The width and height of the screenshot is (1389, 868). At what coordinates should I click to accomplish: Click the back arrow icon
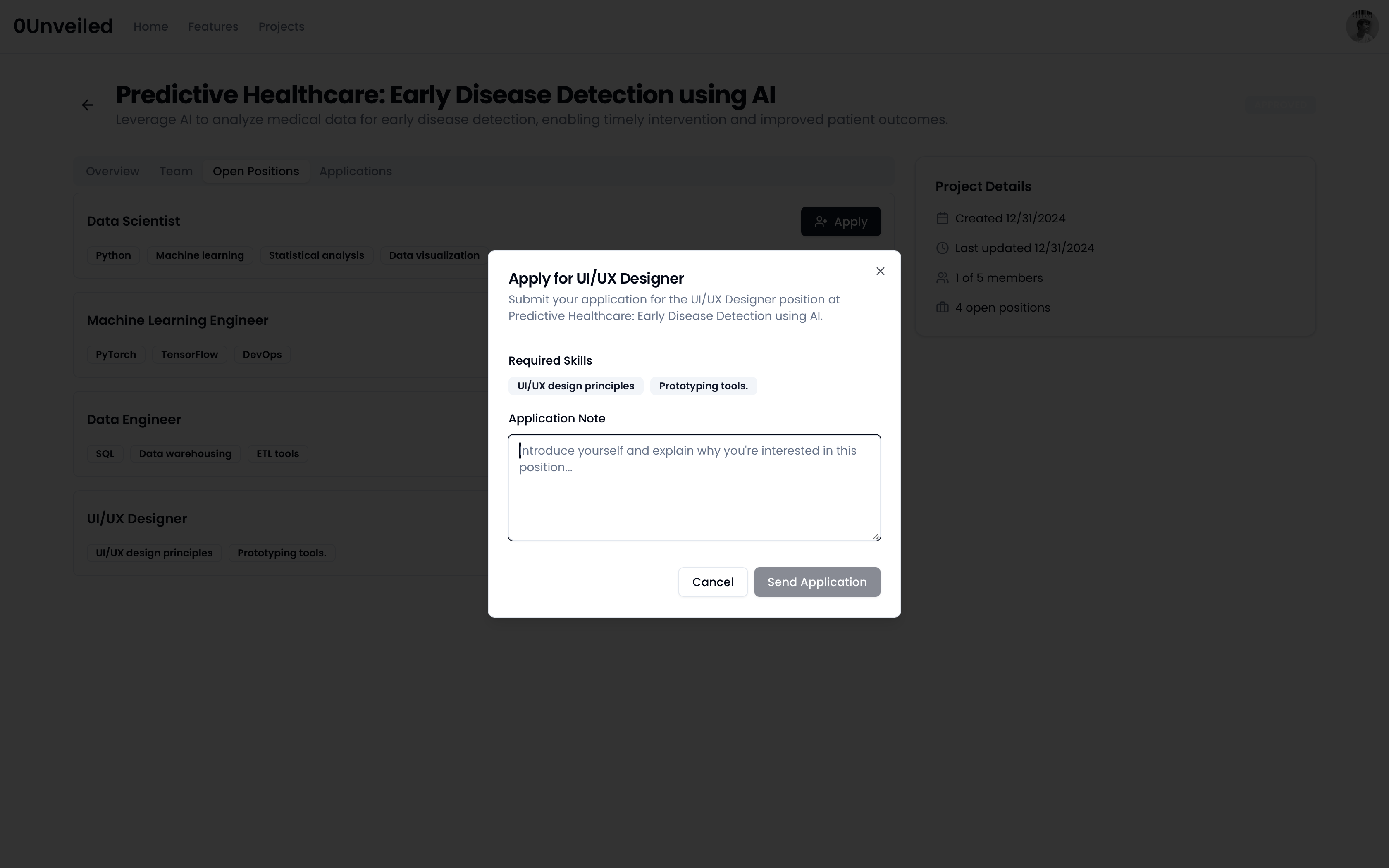point(87,105)
